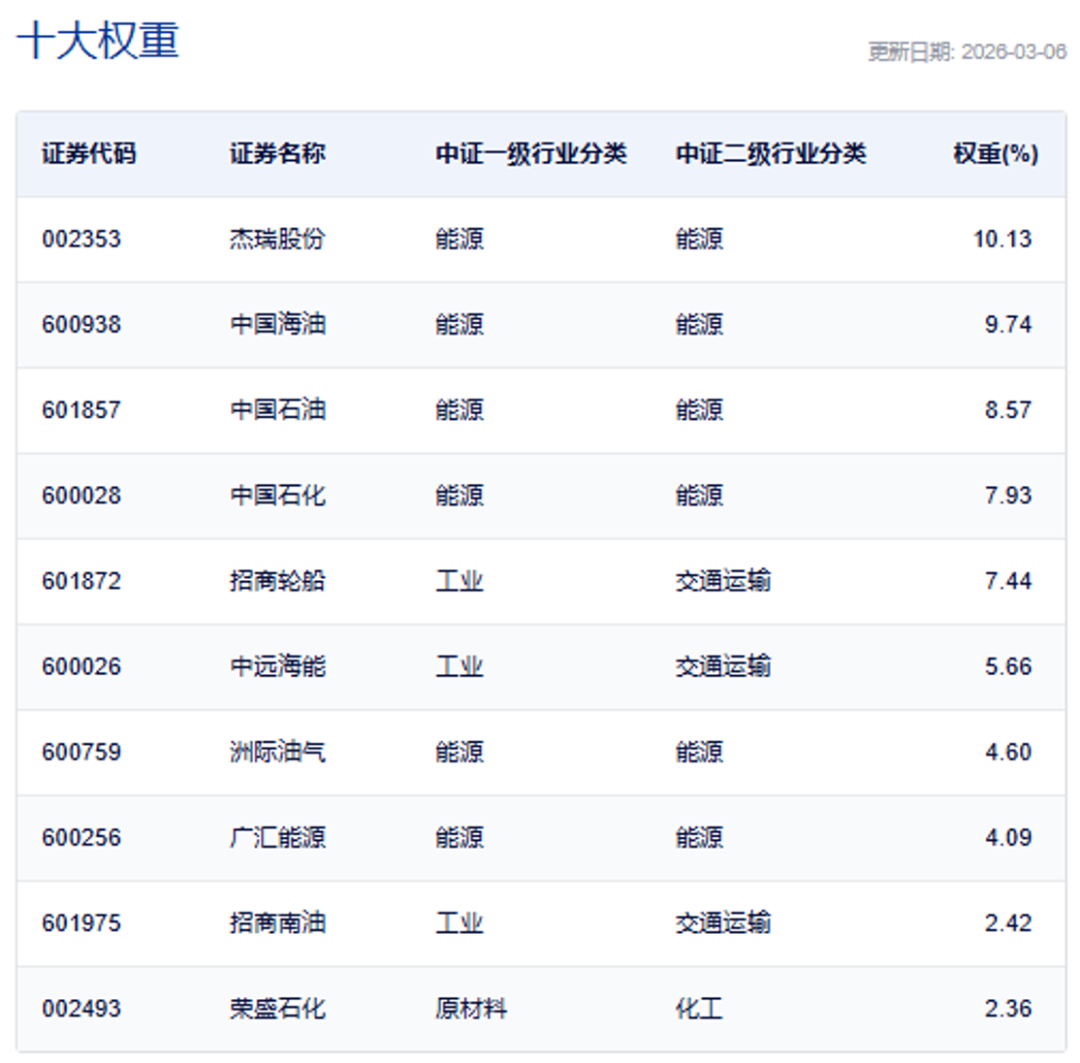Click weight value 2.36
The width and height of the screenshot is (1080, 1063).
coord(1008,1009)
